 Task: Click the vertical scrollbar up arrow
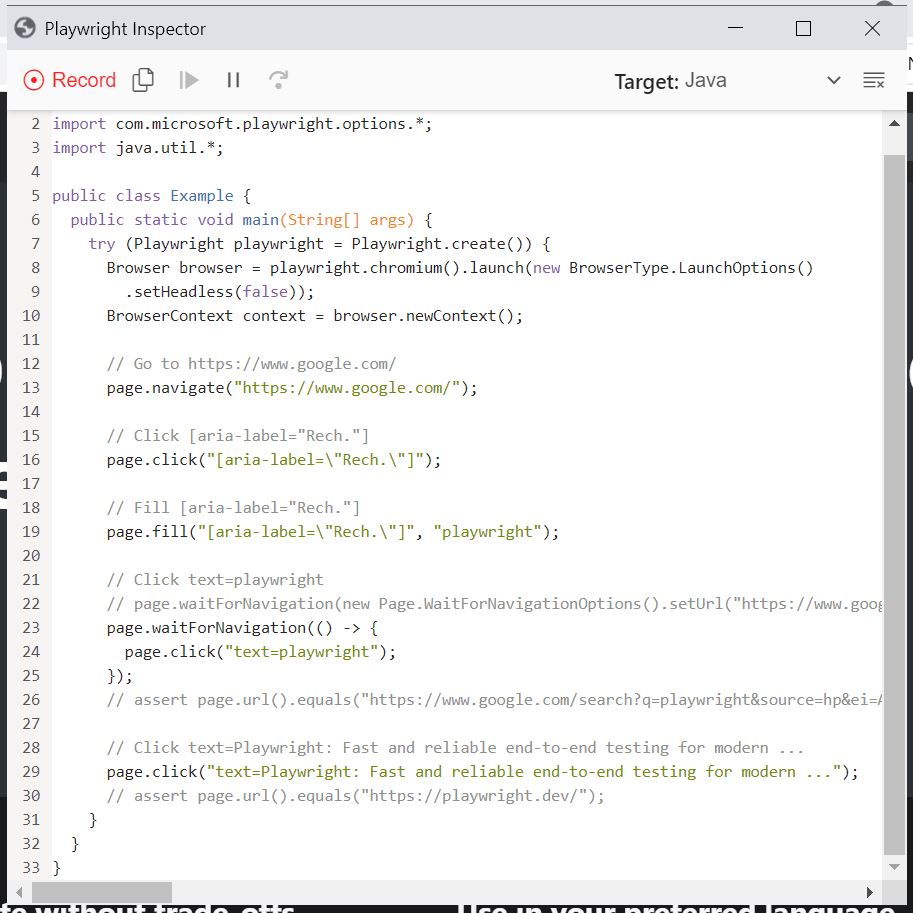(894, 123)
